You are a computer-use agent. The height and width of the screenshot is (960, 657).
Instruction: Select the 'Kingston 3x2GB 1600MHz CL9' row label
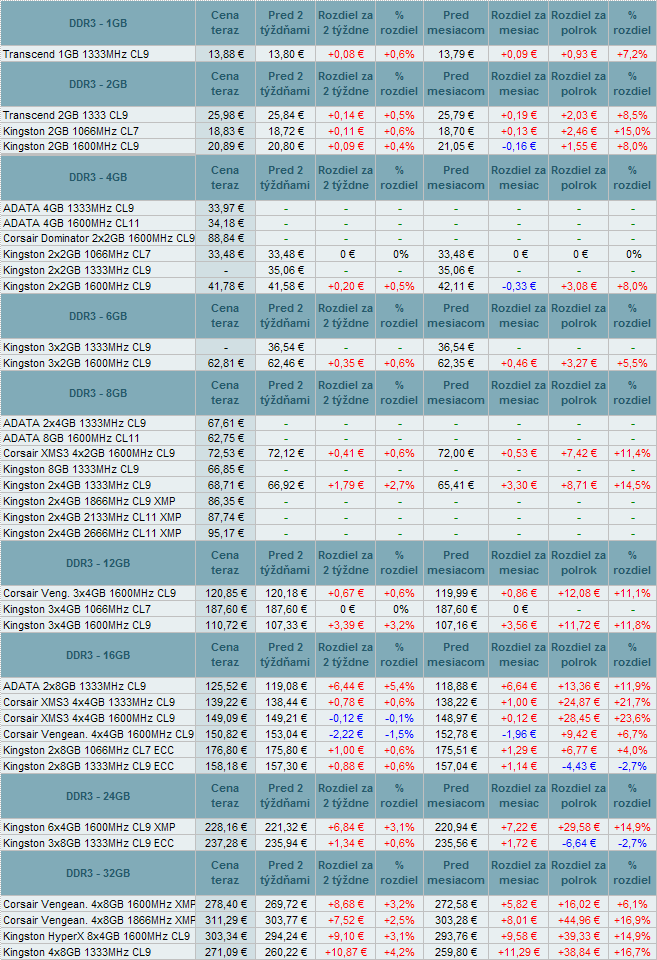click(77, 363)
